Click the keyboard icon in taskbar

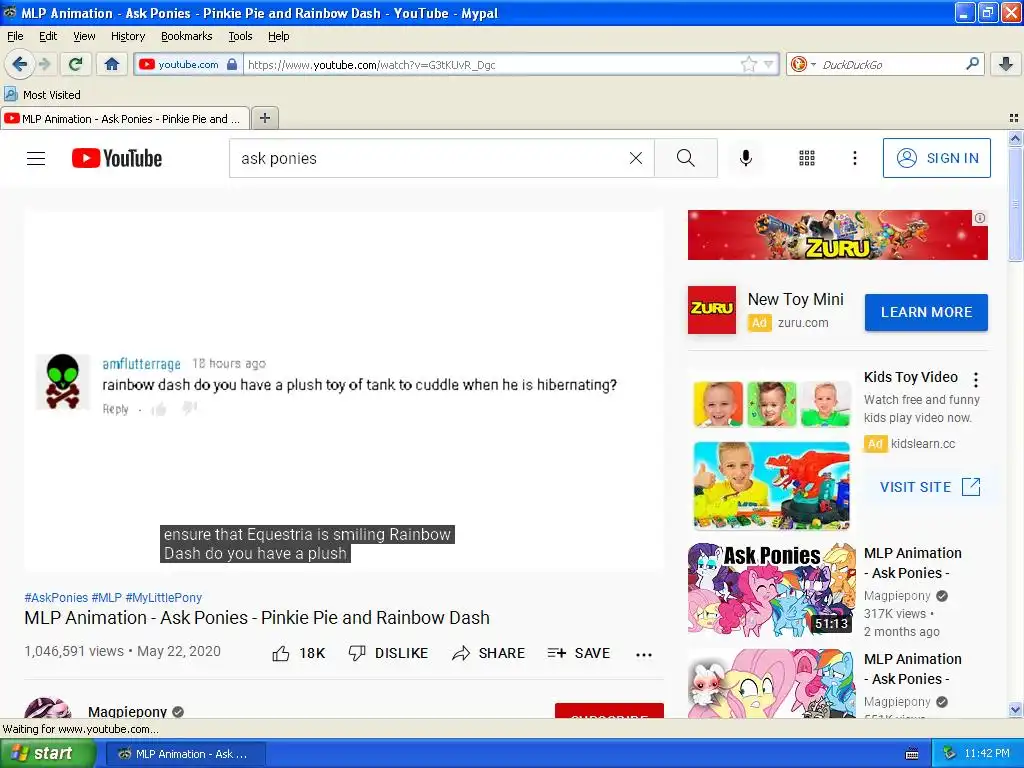(x=912, y=754)
